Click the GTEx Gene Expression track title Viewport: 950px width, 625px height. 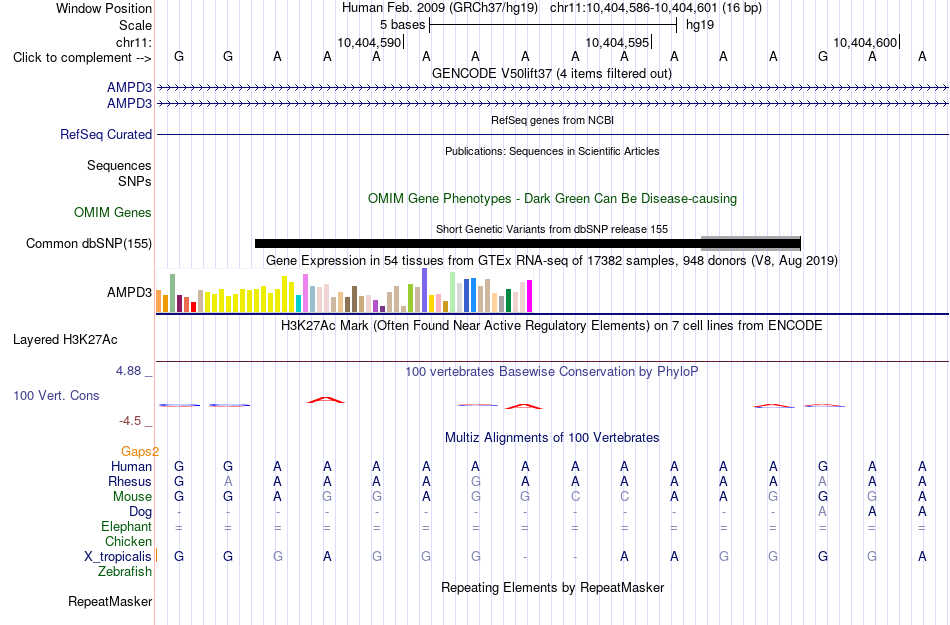click(x=552, y=260)
